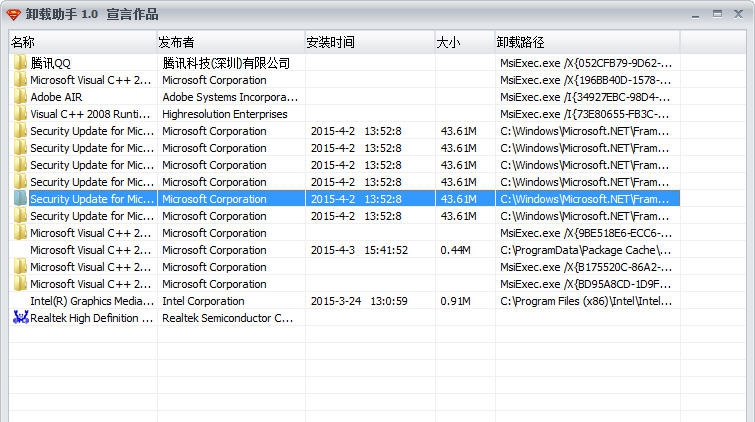
Task: Click path MsiExec.exe /X{052CFB79-9D62-...
Action: click(x=586, y=63)
